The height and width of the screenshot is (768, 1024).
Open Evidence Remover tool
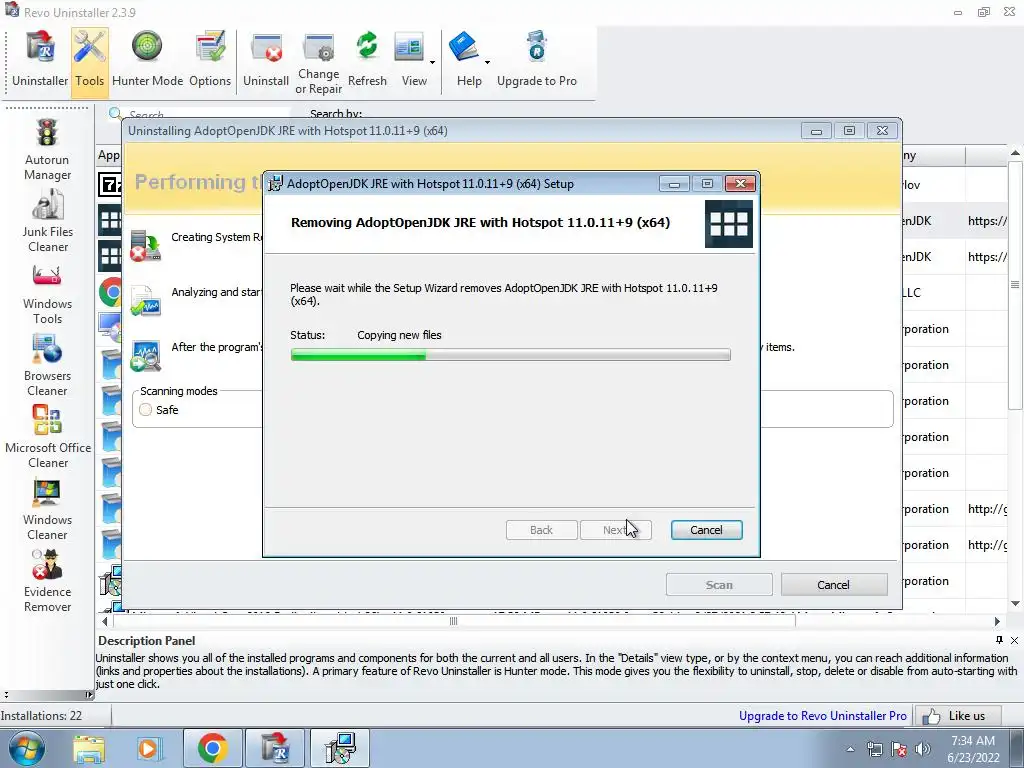[47, 581]
